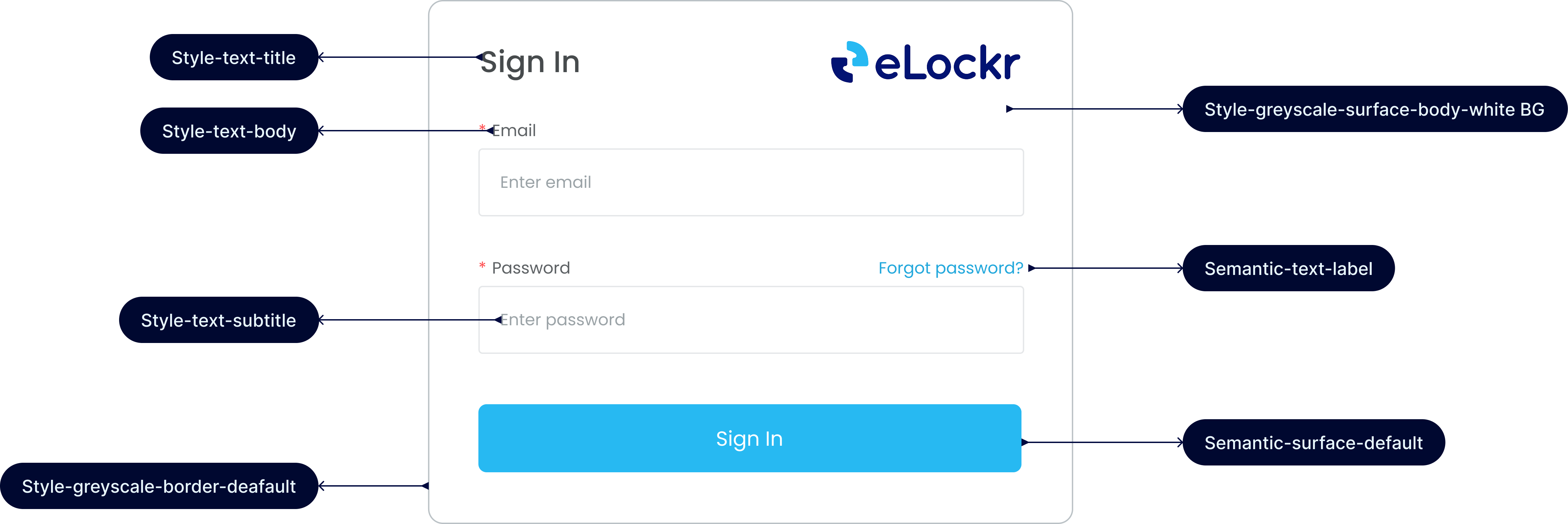Click the arrow near Semantic-surface-default
The width and height of the screenshot is (1568, 524).
(1025, 442)
